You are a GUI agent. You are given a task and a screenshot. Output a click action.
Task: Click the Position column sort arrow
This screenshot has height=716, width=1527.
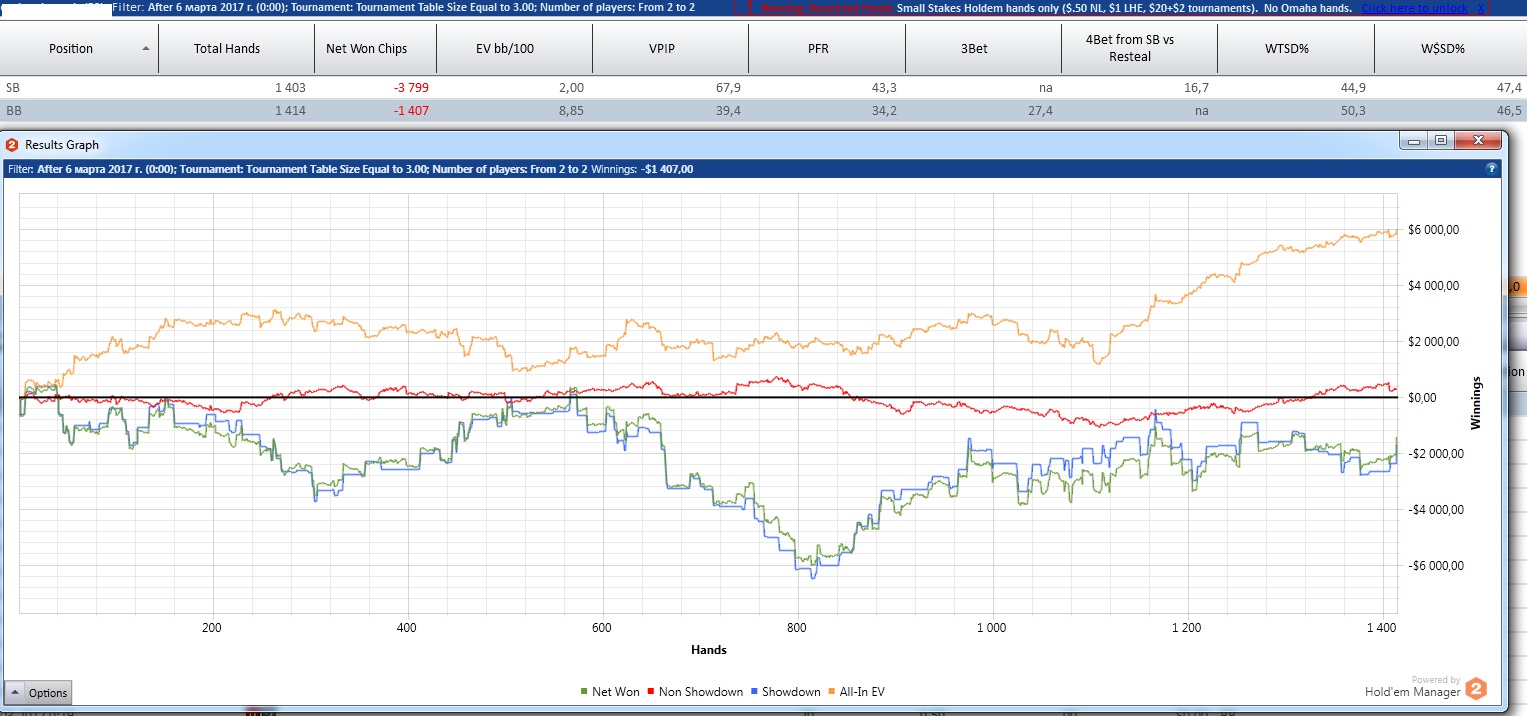pos(146,48)
